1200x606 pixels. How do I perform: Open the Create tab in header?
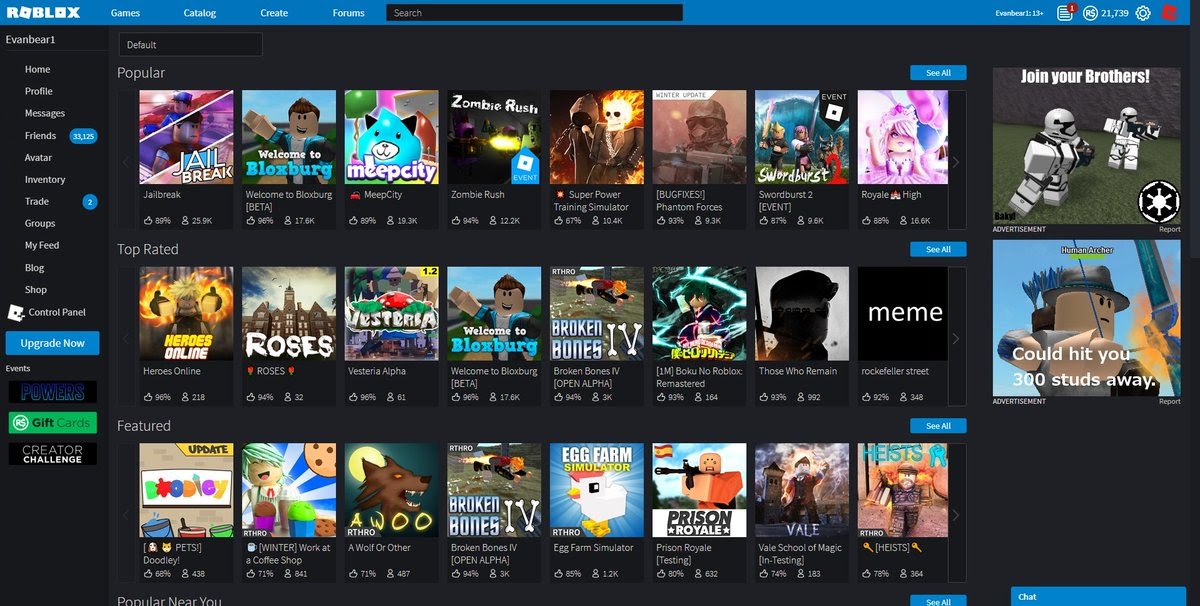(274, 13)
